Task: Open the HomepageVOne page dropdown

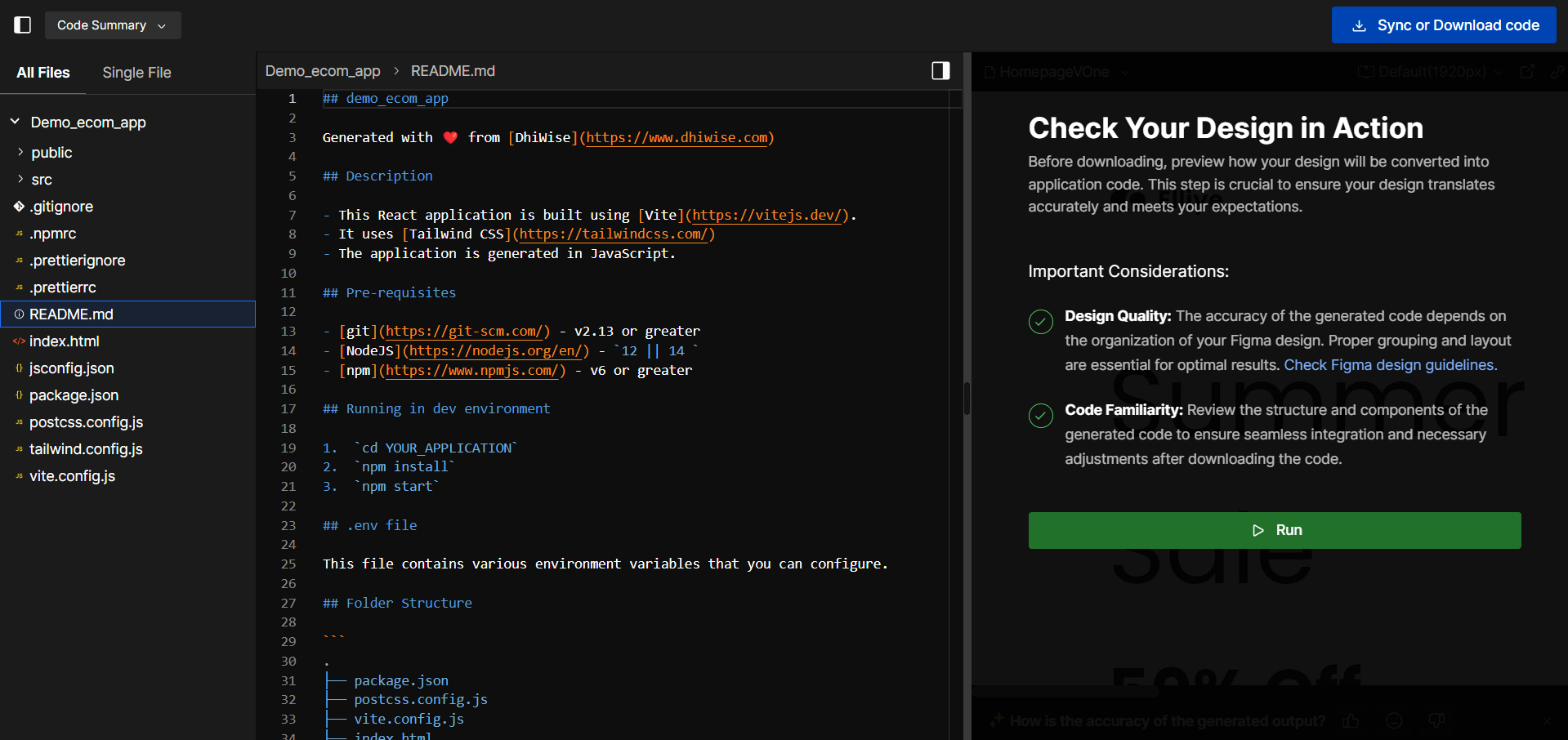Action: coord(1056,72)
